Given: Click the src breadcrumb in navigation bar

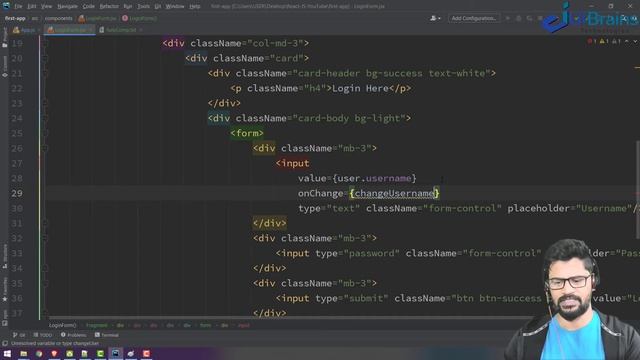Looking at the screenshot, I should [x=35, y=18].
